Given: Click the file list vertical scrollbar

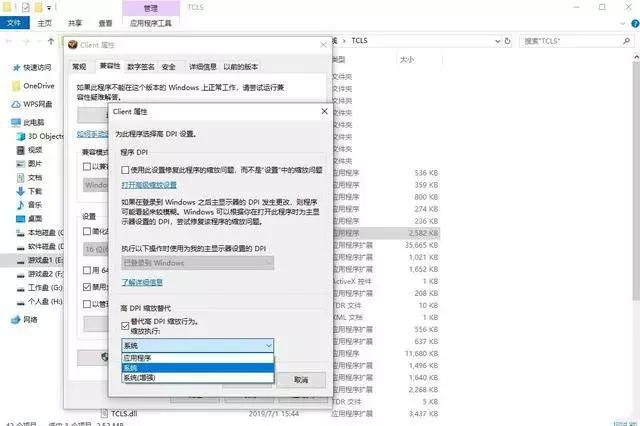Looking at the screenshot, I should (x=636, y=180).
